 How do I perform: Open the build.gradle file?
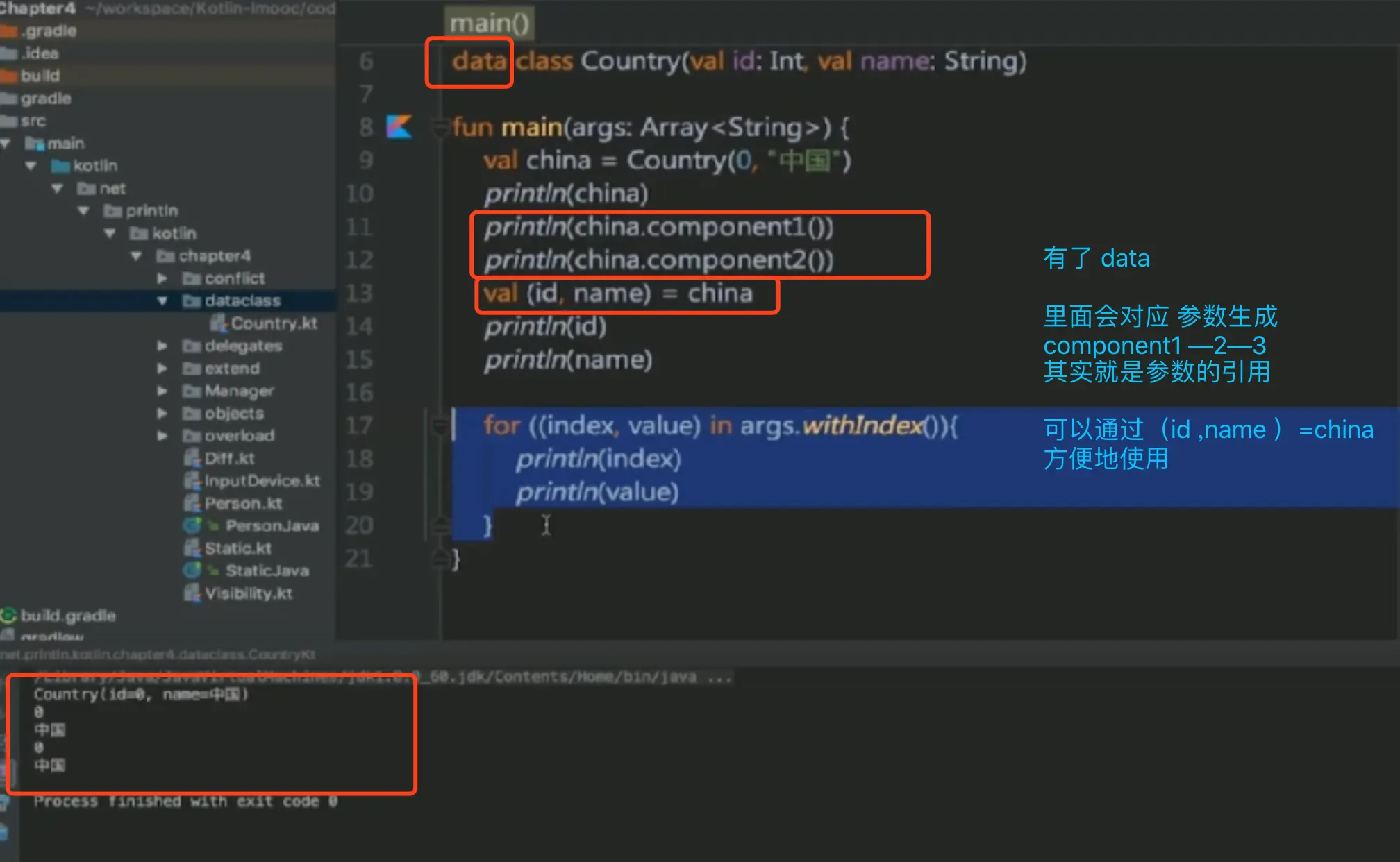67,616
